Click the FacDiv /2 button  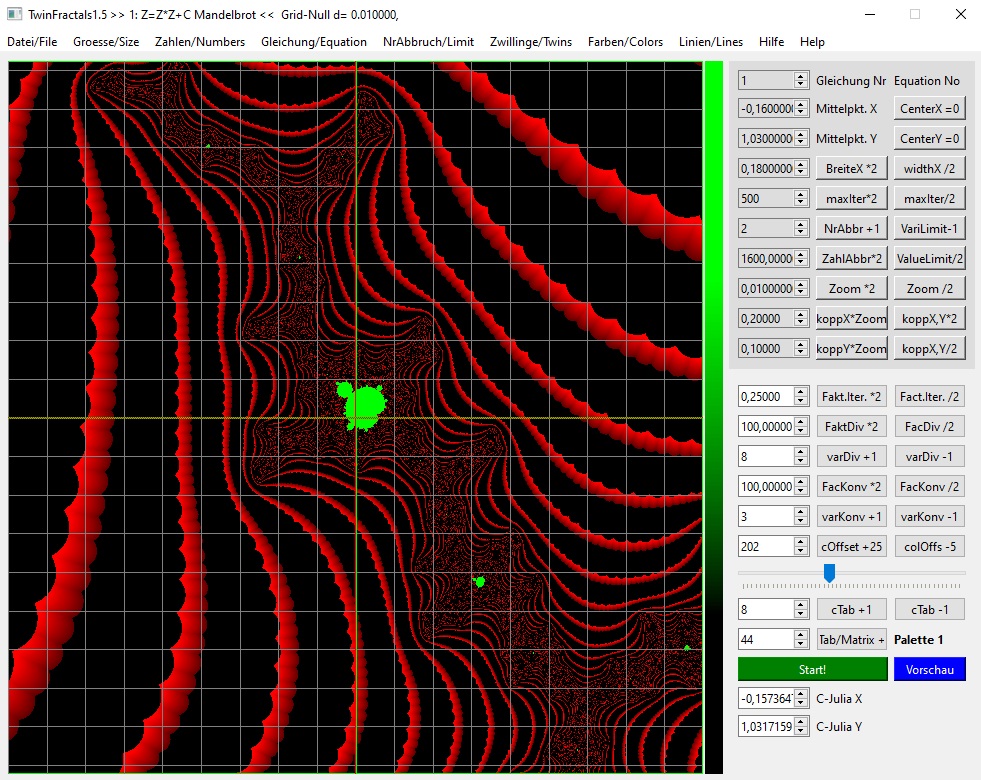pos(930,427)
